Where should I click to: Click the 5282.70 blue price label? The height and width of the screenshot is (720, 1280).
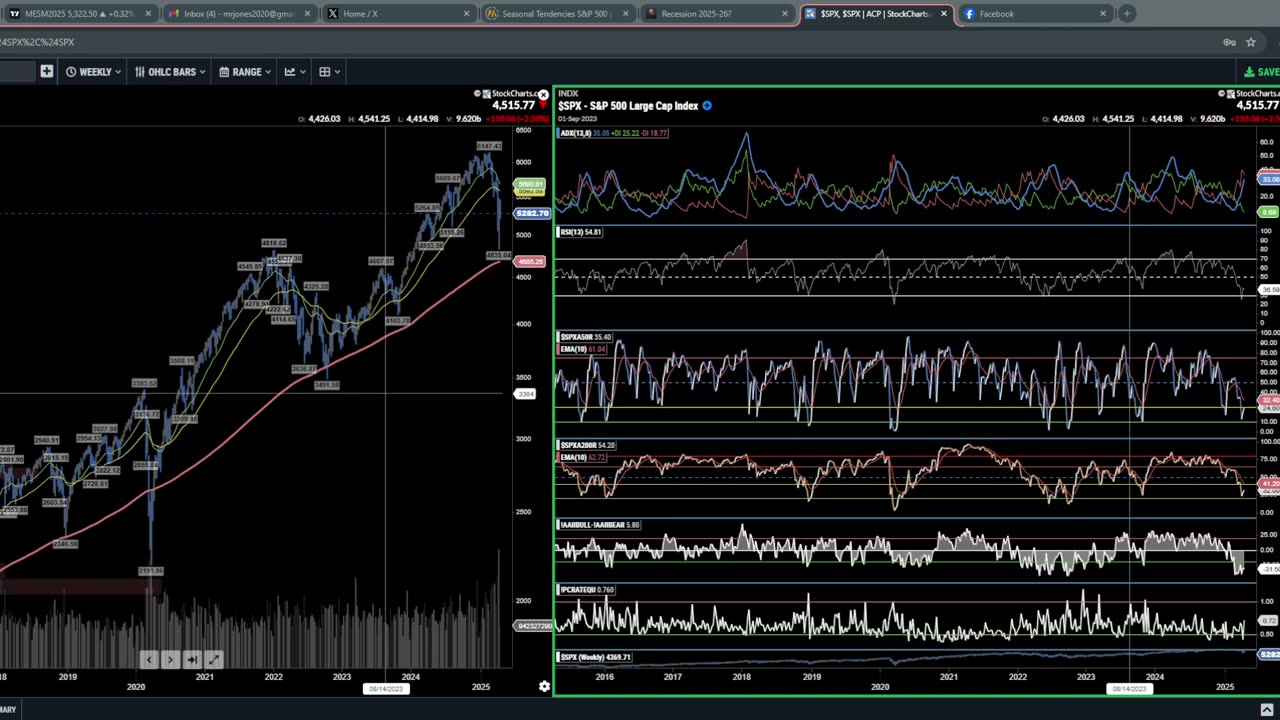point(531,213)
